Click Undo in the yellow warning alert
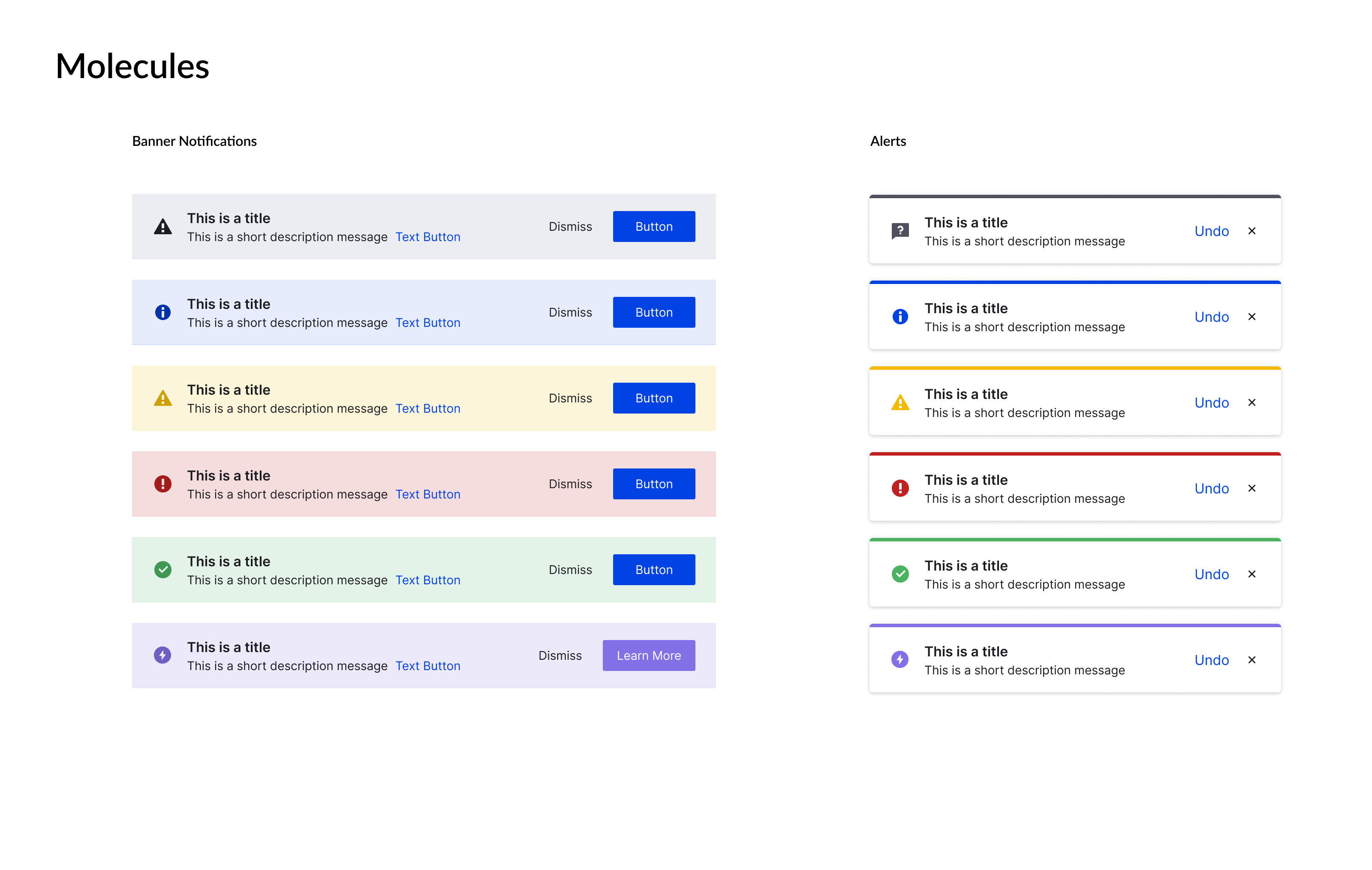Screen dimensions: 1372x870 (1211, 403)
